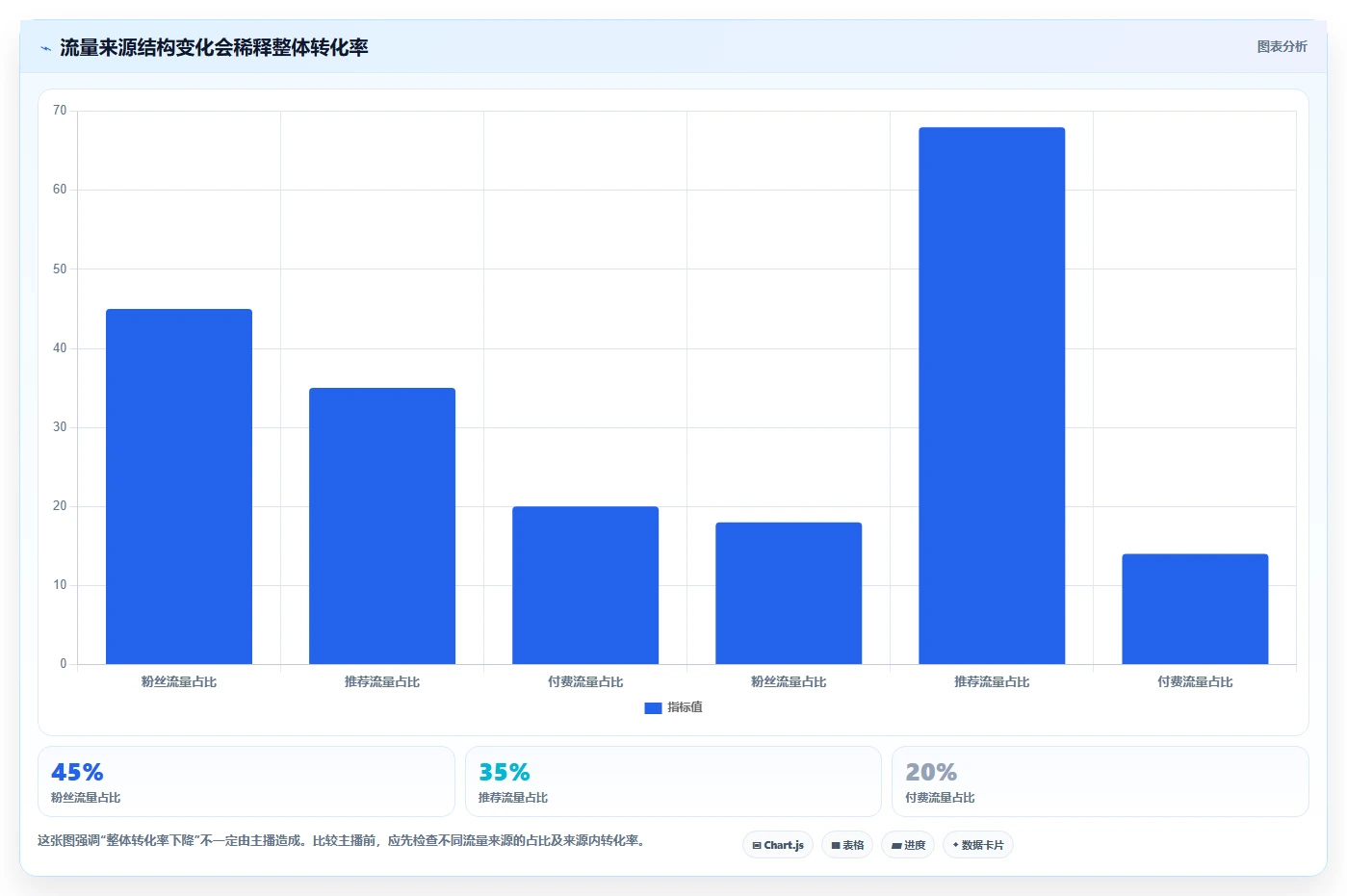Click the tallest bar near 68
Viewport: 1347px width, 896px height.
click(x=992, y=396)
